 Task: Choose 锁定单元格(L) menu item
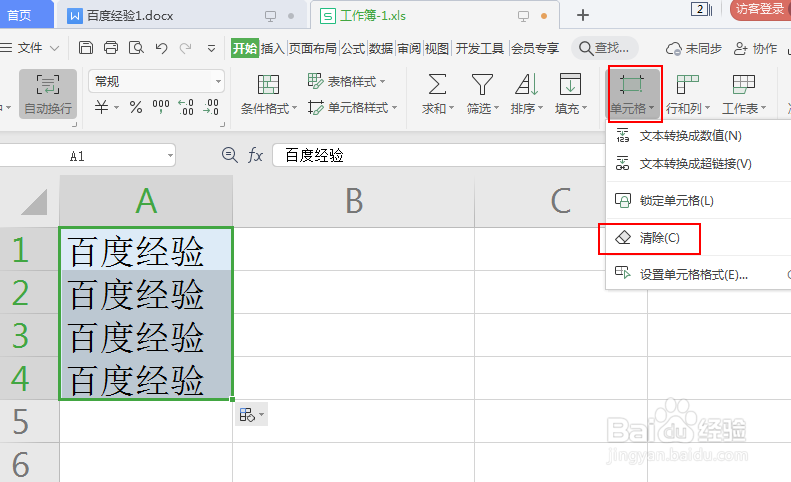pyautogui.click(x=698, y=200)
